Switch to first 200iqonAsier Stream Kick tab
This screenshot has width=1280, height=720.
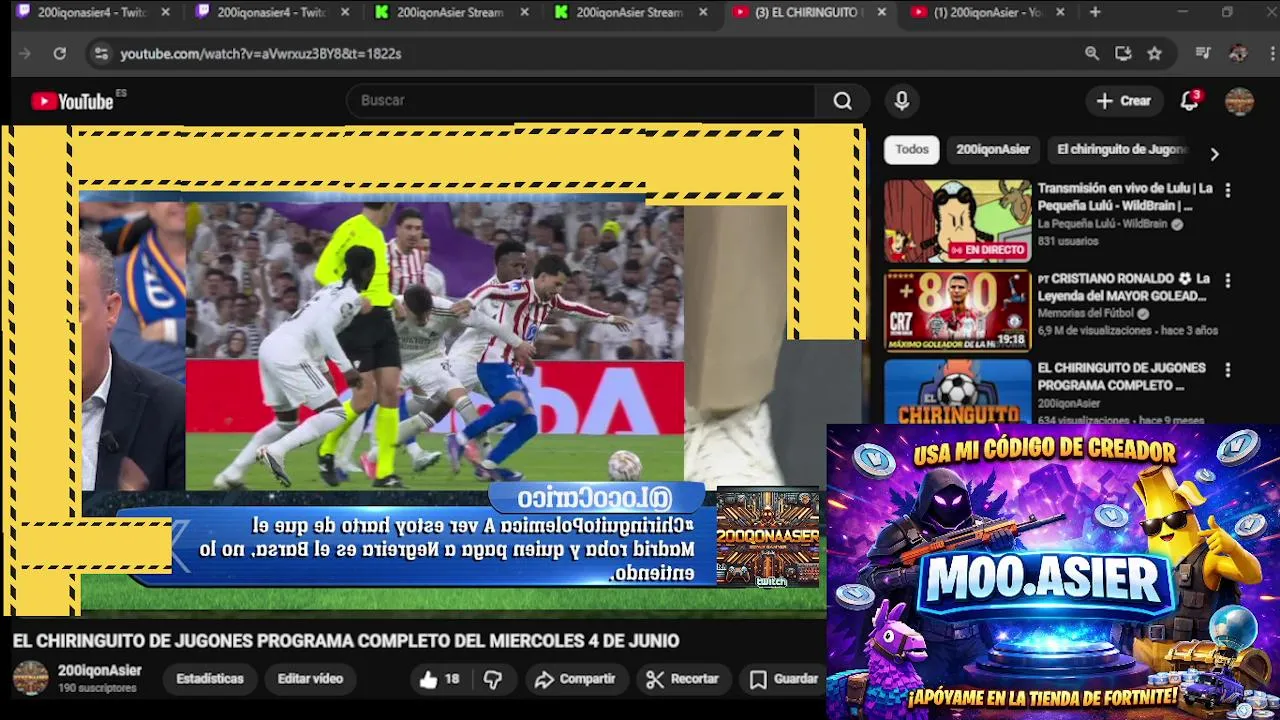pos(452,12)
